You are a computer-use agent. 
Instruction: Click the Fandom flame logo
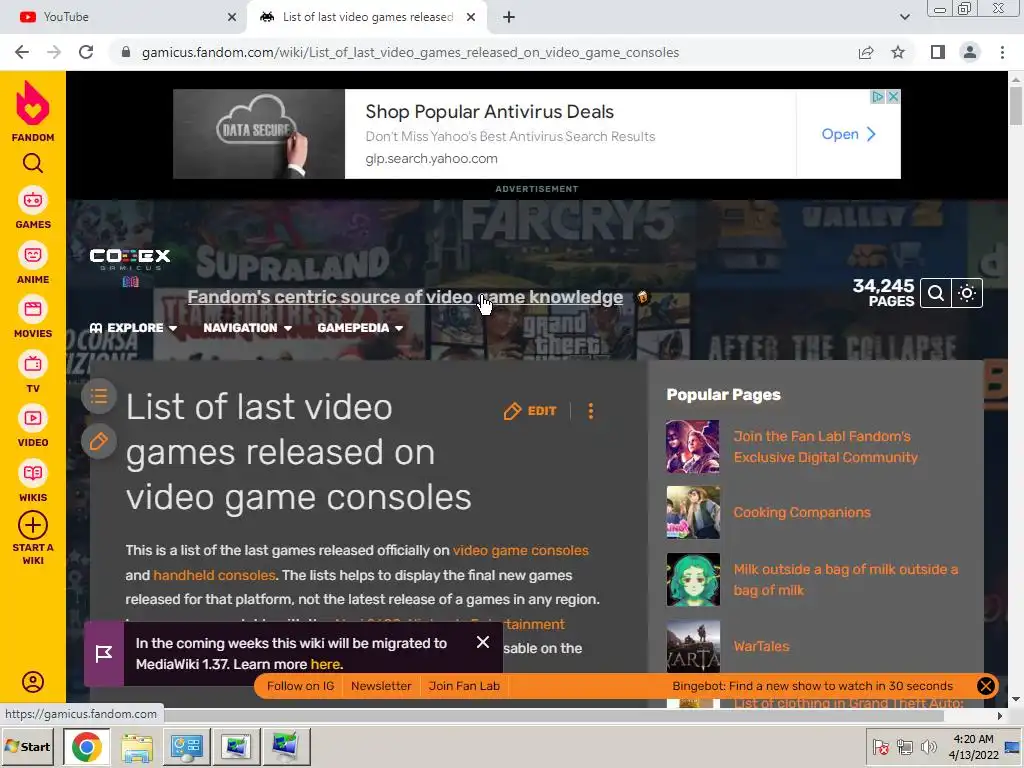pyautogui.click(x=33, y=103)
